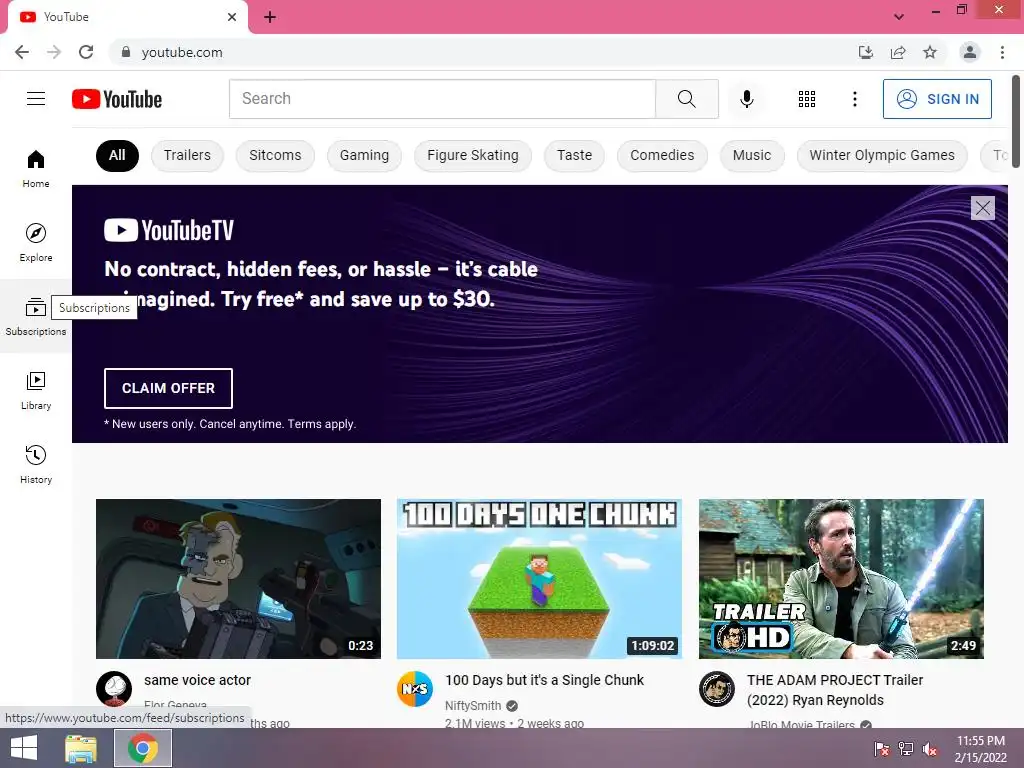Install YouTube app icon in address bar

coord(865,52)
